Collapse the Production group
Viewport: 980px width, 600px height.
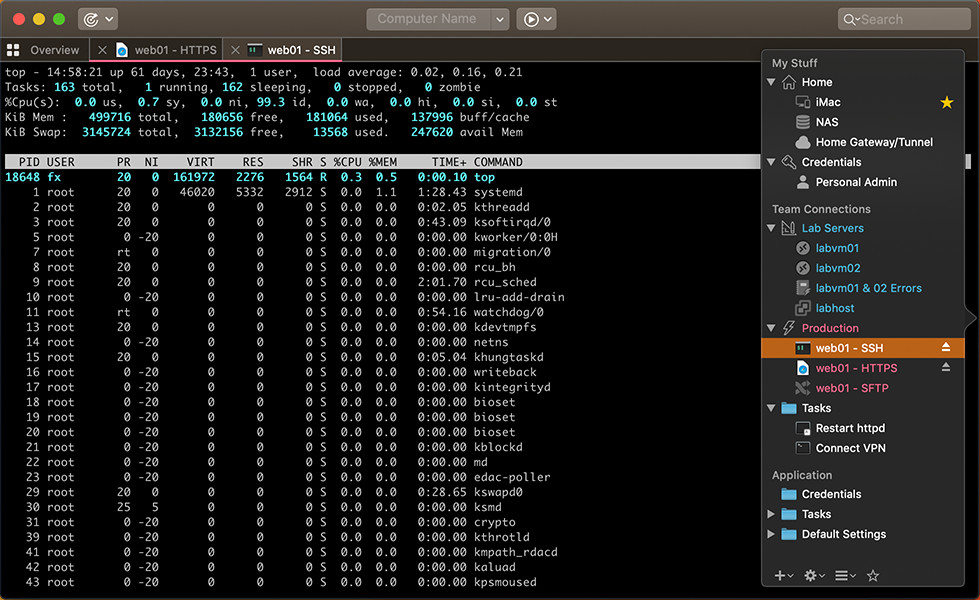pos(771,328)
